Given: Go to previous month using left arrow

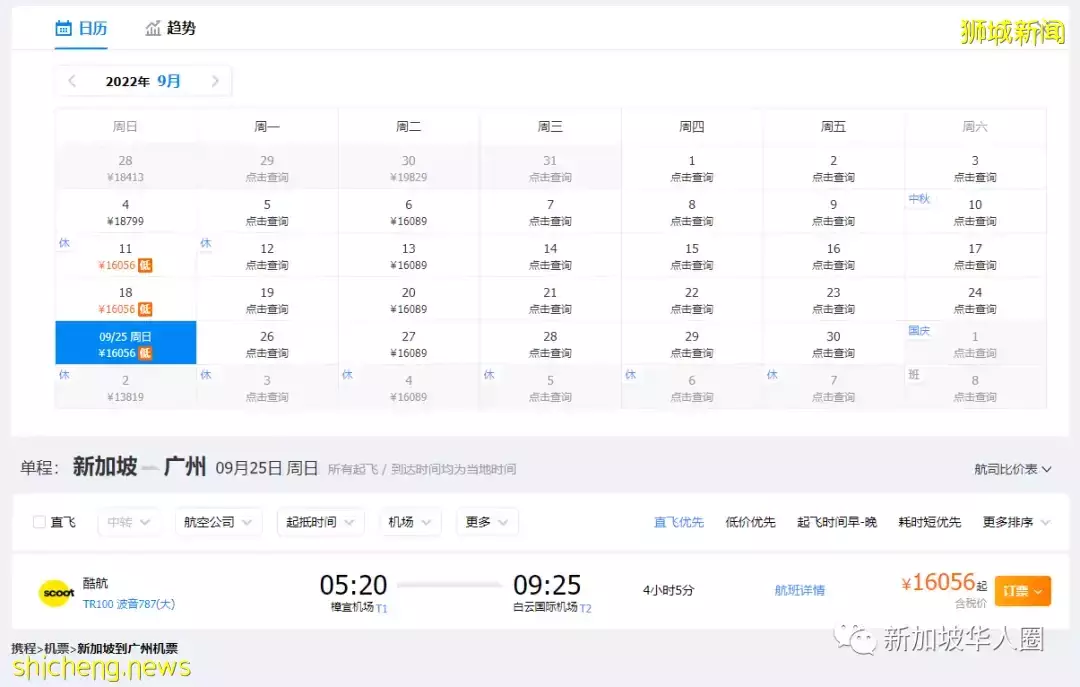Looking at the screenshot, I should click(x=71, y=80).
